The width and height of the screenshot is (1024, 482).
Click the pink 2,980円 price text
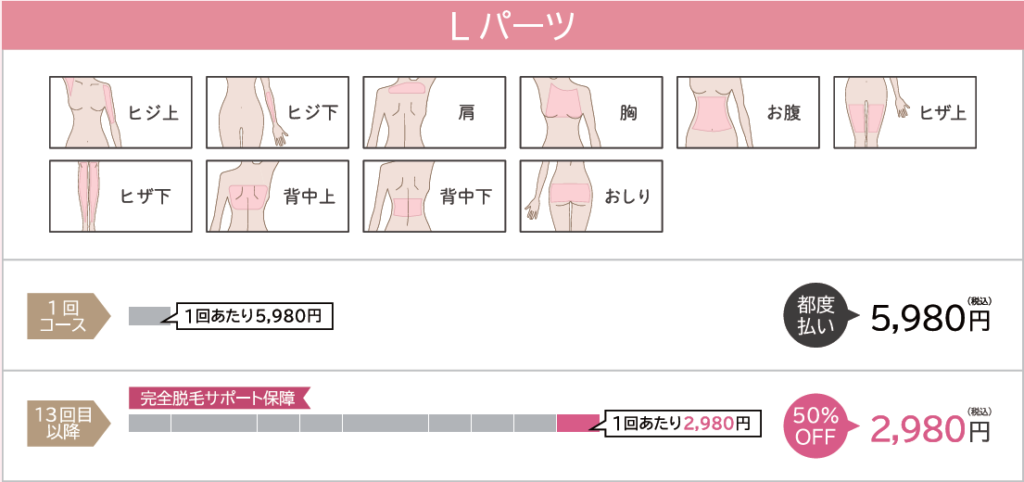pyautogui.click(x=931, y=428)
